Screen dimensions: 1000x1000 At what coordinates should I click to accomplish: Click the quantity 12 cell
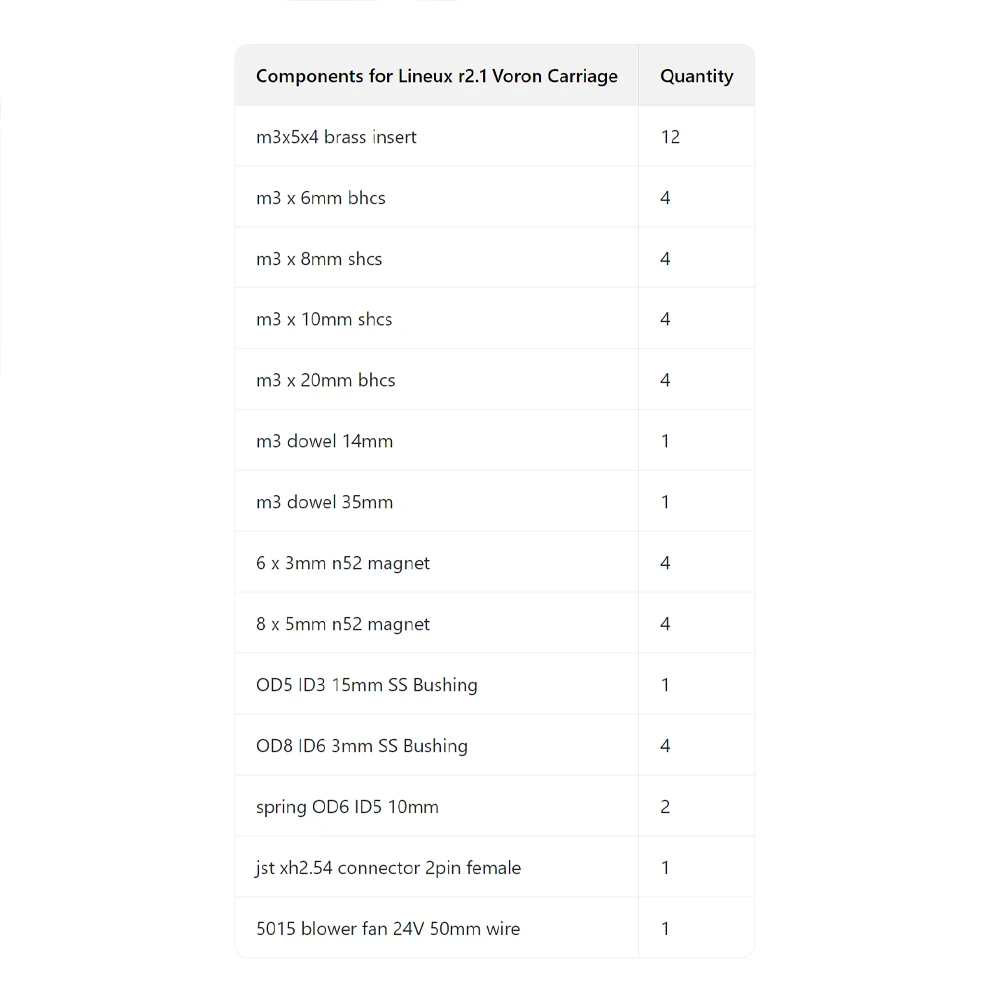click(670, 137)
